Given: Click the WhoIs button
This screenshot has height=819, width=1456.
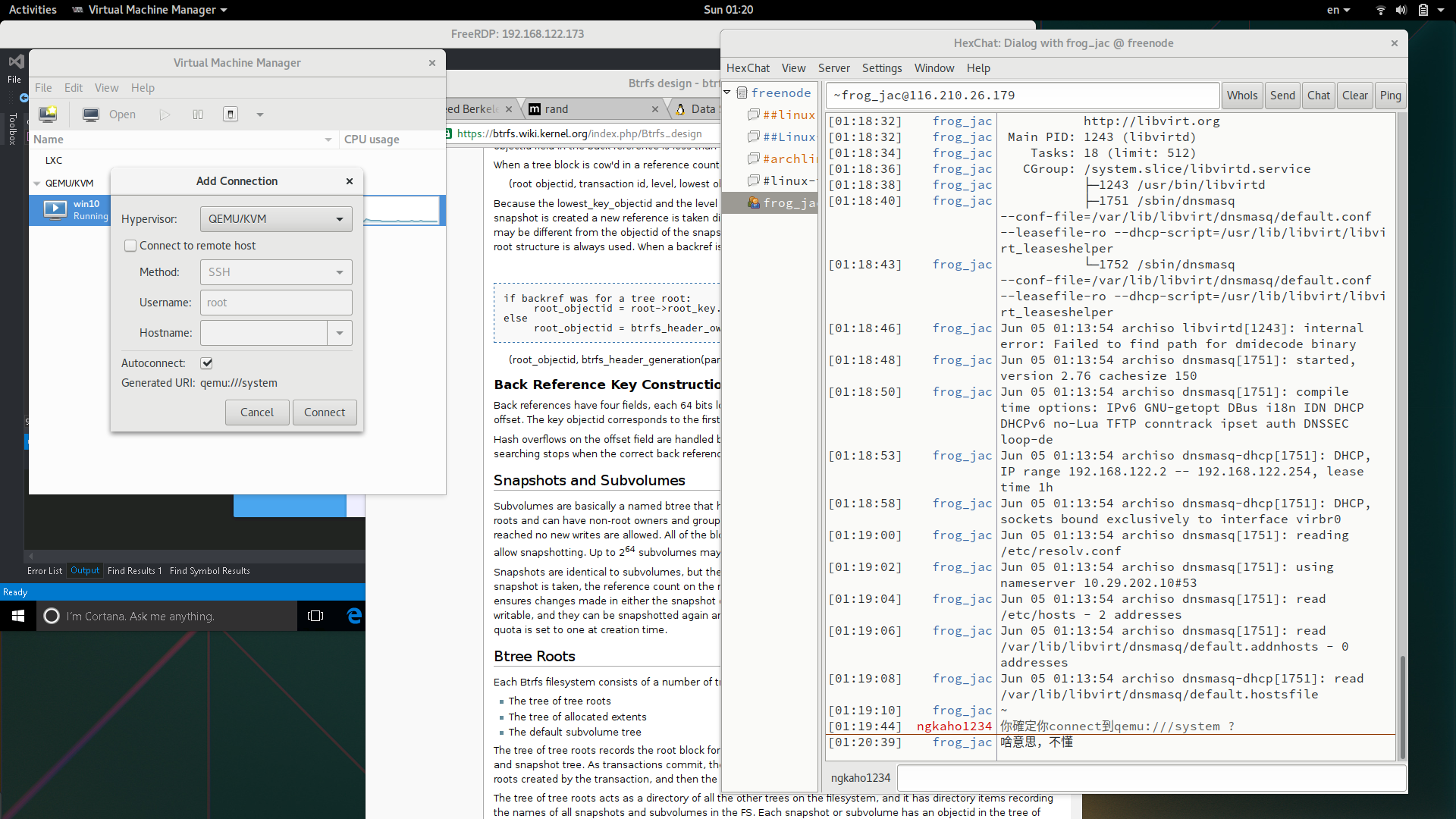Looking at the screenshot, I should [1242, 96].
